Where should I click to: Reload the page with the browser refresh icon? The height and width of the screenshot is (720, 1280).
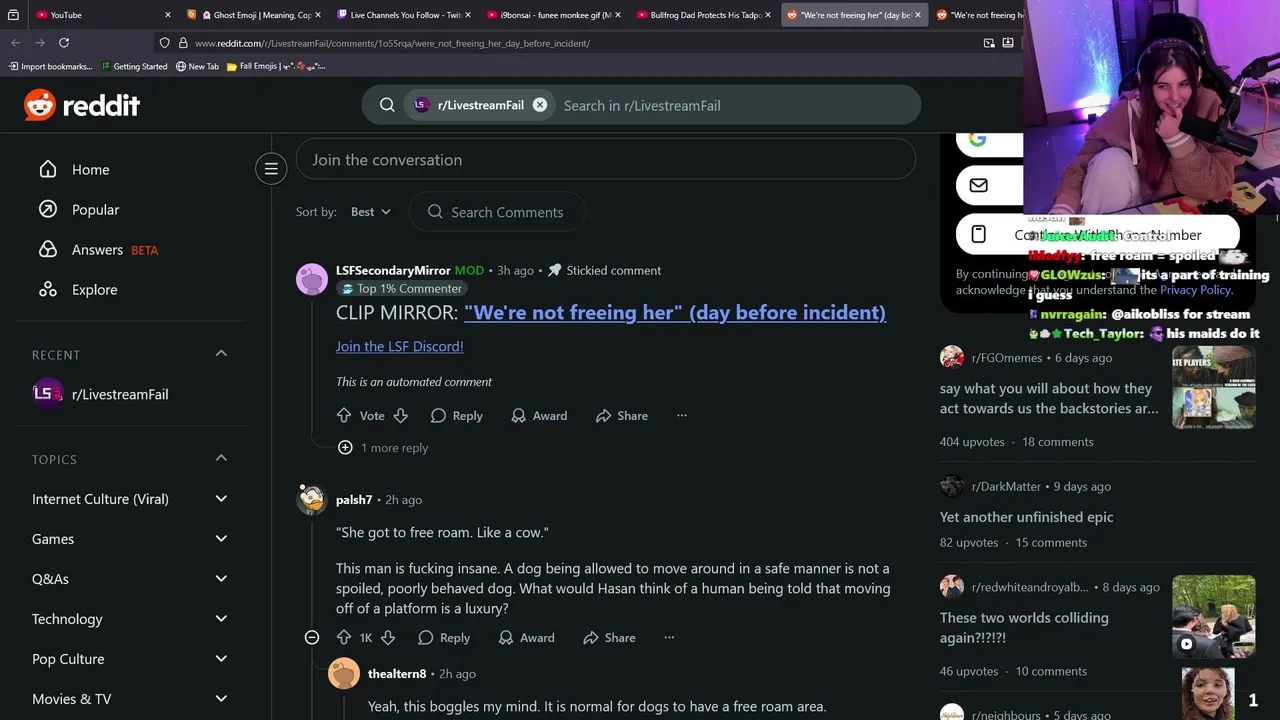[x=64, y=43]
